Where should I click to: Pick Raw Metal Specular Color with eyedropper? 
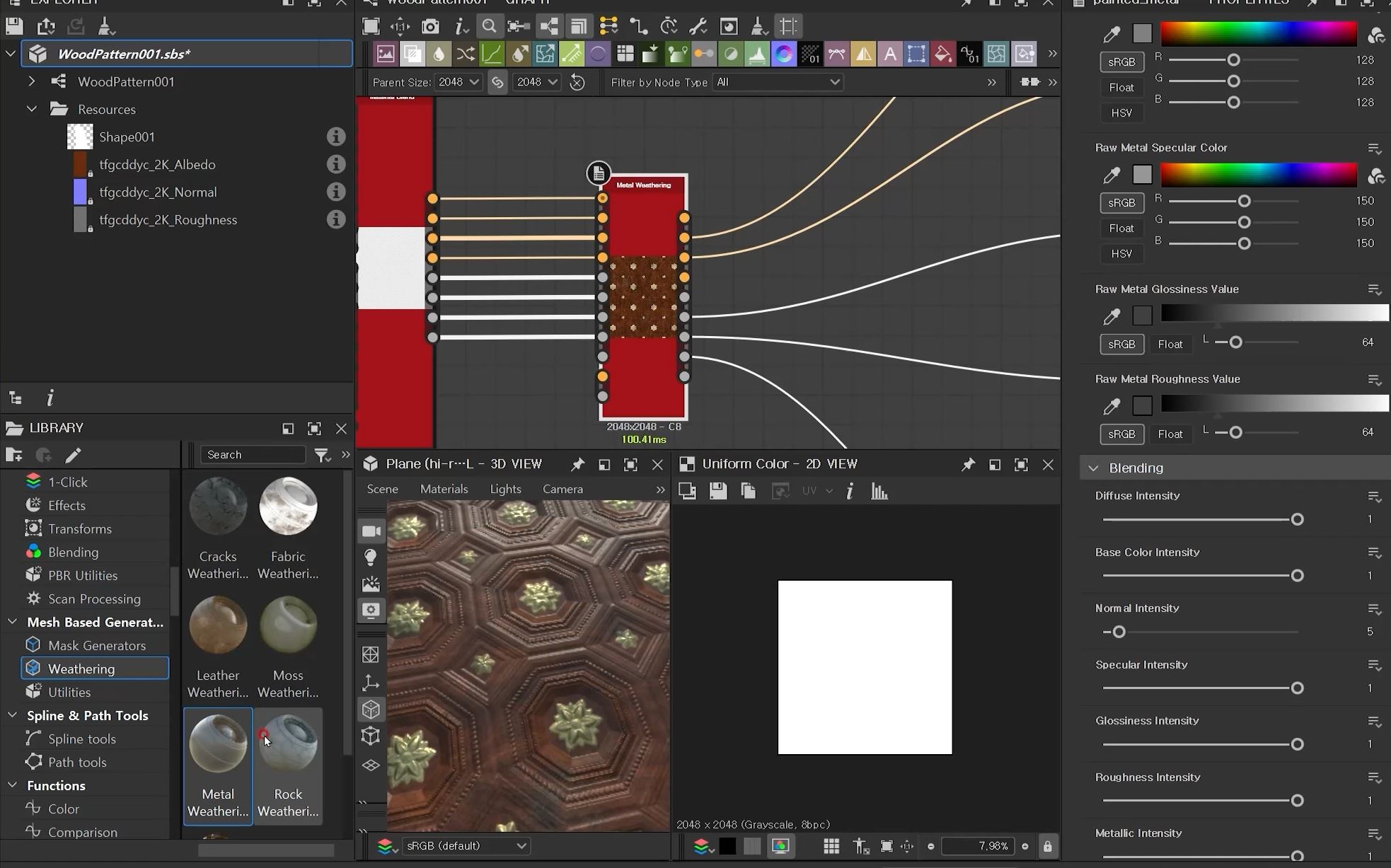coord(1112,175)
